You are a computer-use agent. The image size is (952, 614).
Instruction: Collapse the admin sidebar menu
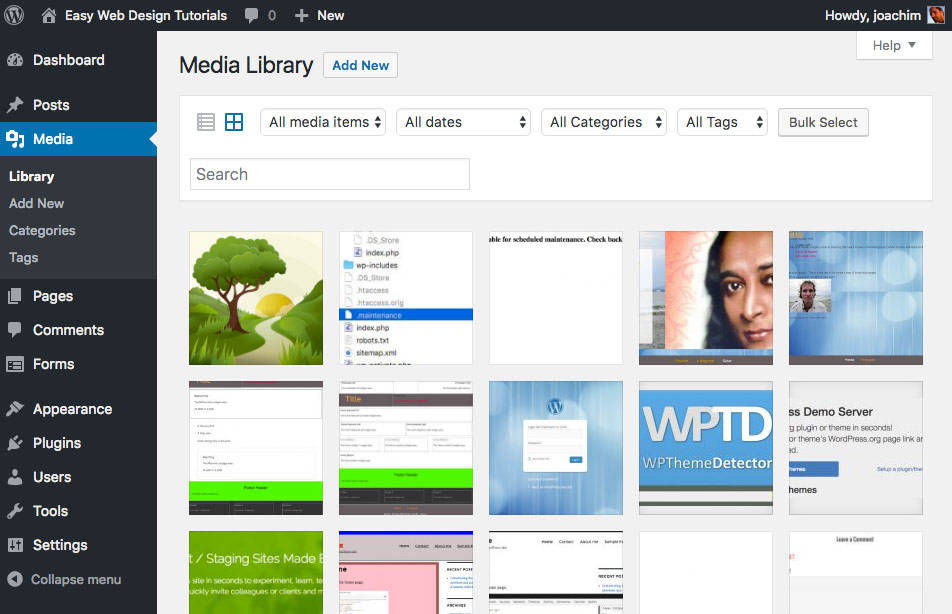[x=70, y=579]
